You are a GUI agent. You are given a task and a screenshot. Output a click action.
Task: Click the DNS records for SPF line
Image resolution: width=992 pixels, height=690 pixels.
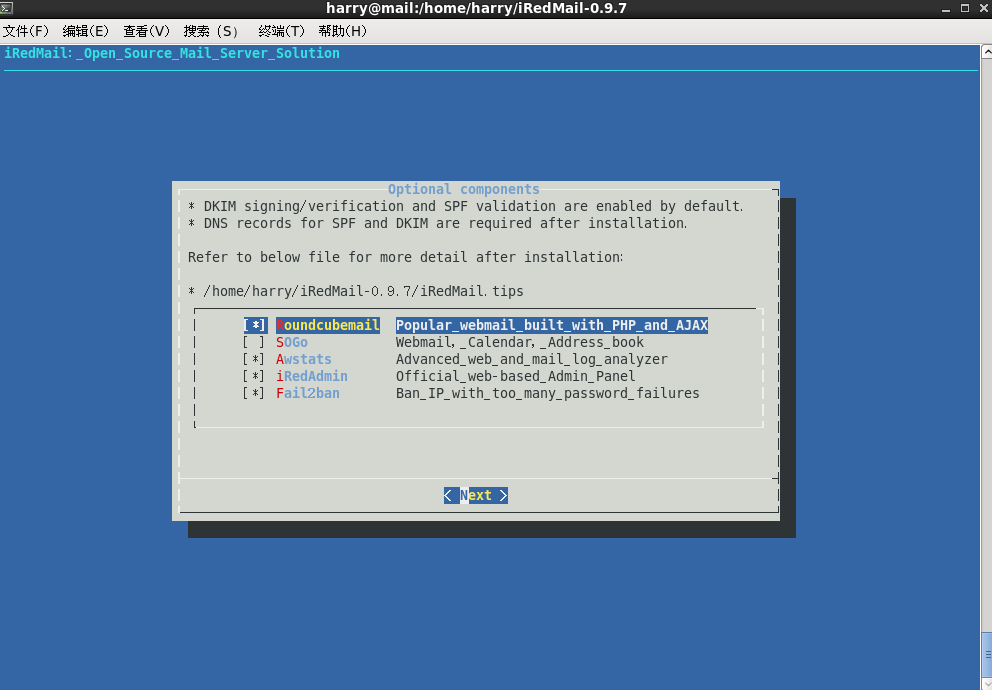point(437,223)
